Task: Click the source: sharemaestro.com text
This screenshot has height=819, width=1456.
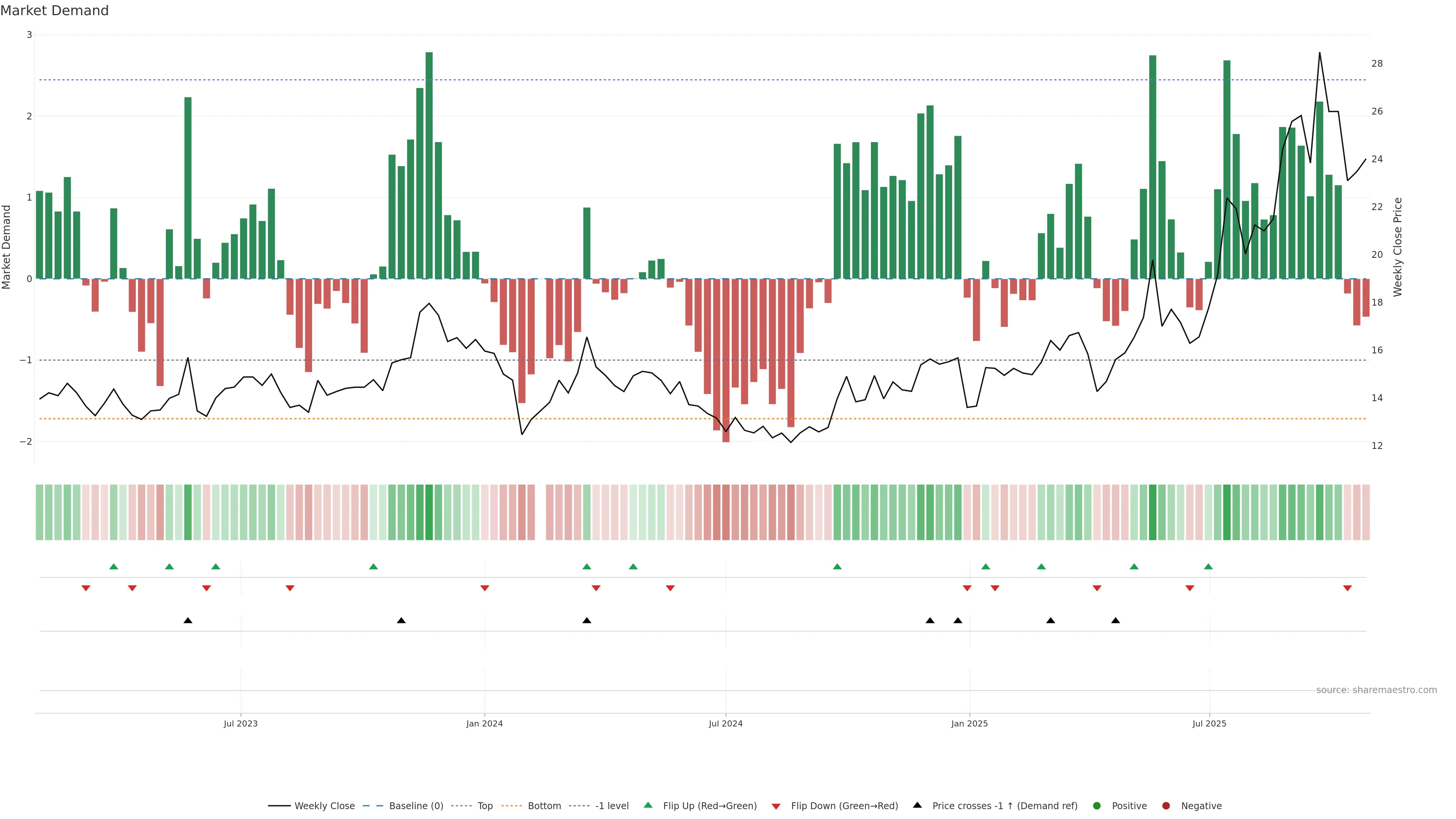Action: tap(1376, 690)
